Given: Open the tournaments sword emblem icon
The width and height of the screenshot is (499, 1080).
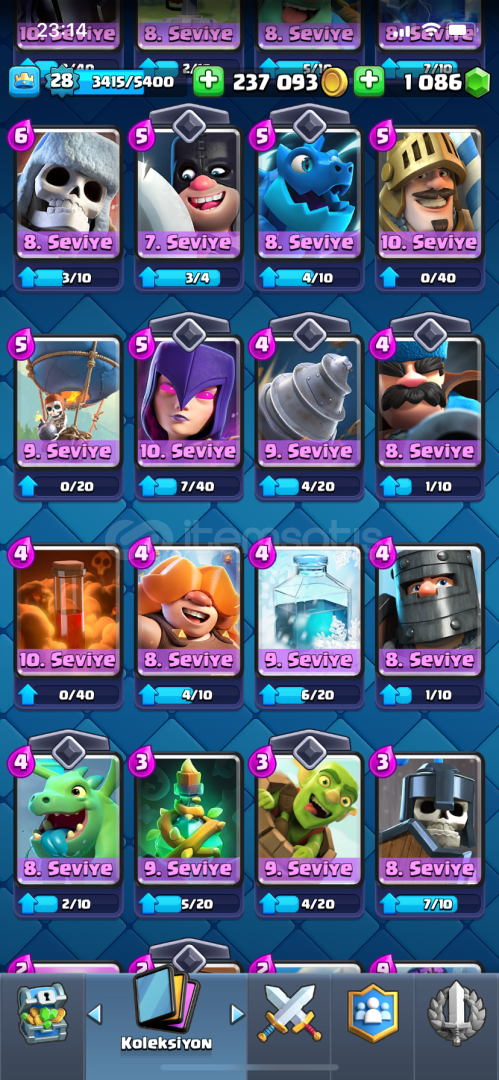Looking at the screenshot, I should tap(454, 1012).
